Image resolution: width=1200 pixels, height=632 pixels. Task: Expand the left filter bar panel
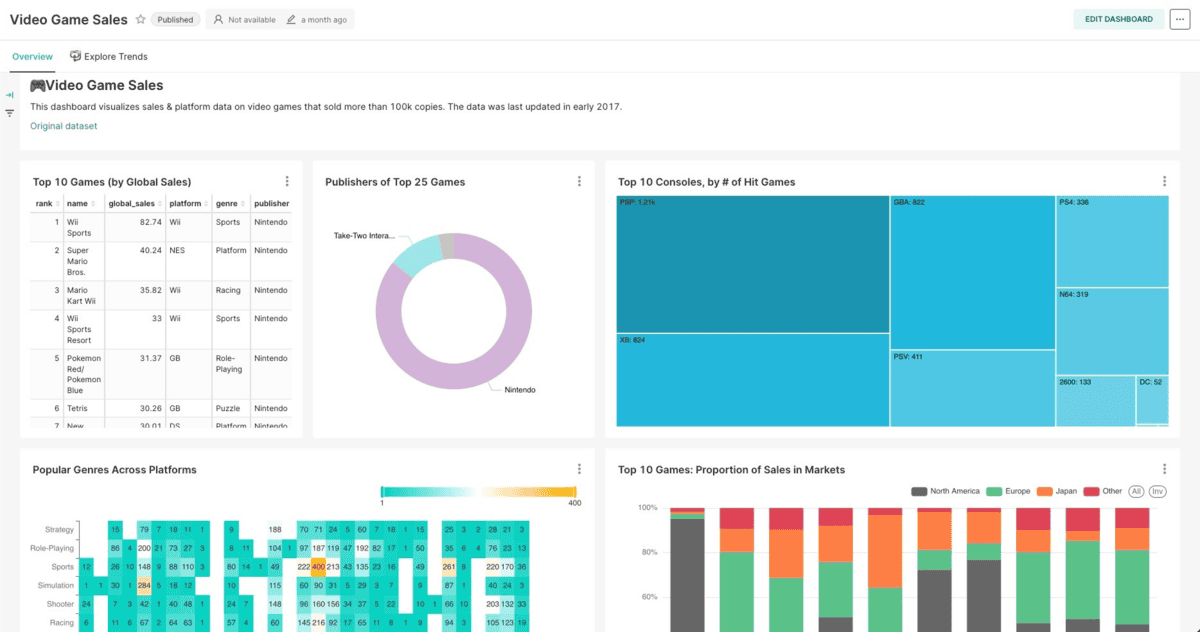click(x=10, y=95)
